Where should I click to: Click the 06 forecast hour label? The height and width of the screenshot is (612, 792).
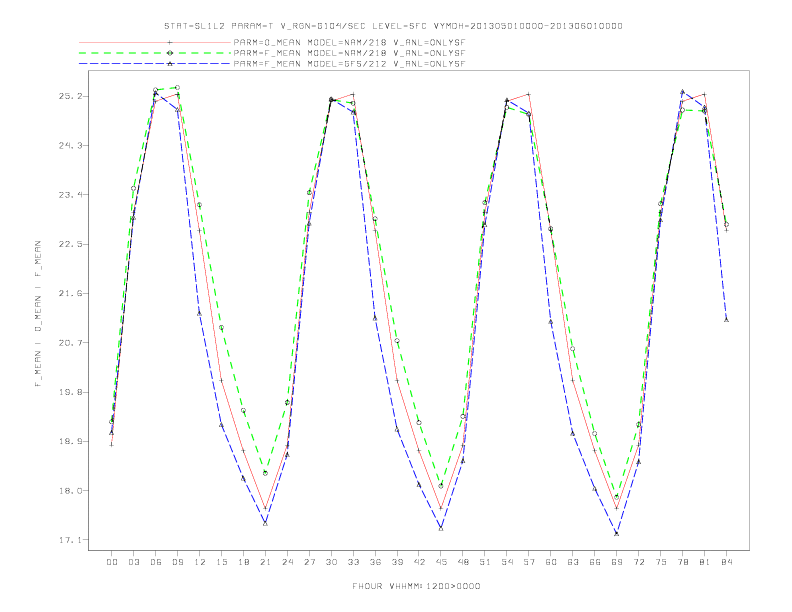pos(156,562)
